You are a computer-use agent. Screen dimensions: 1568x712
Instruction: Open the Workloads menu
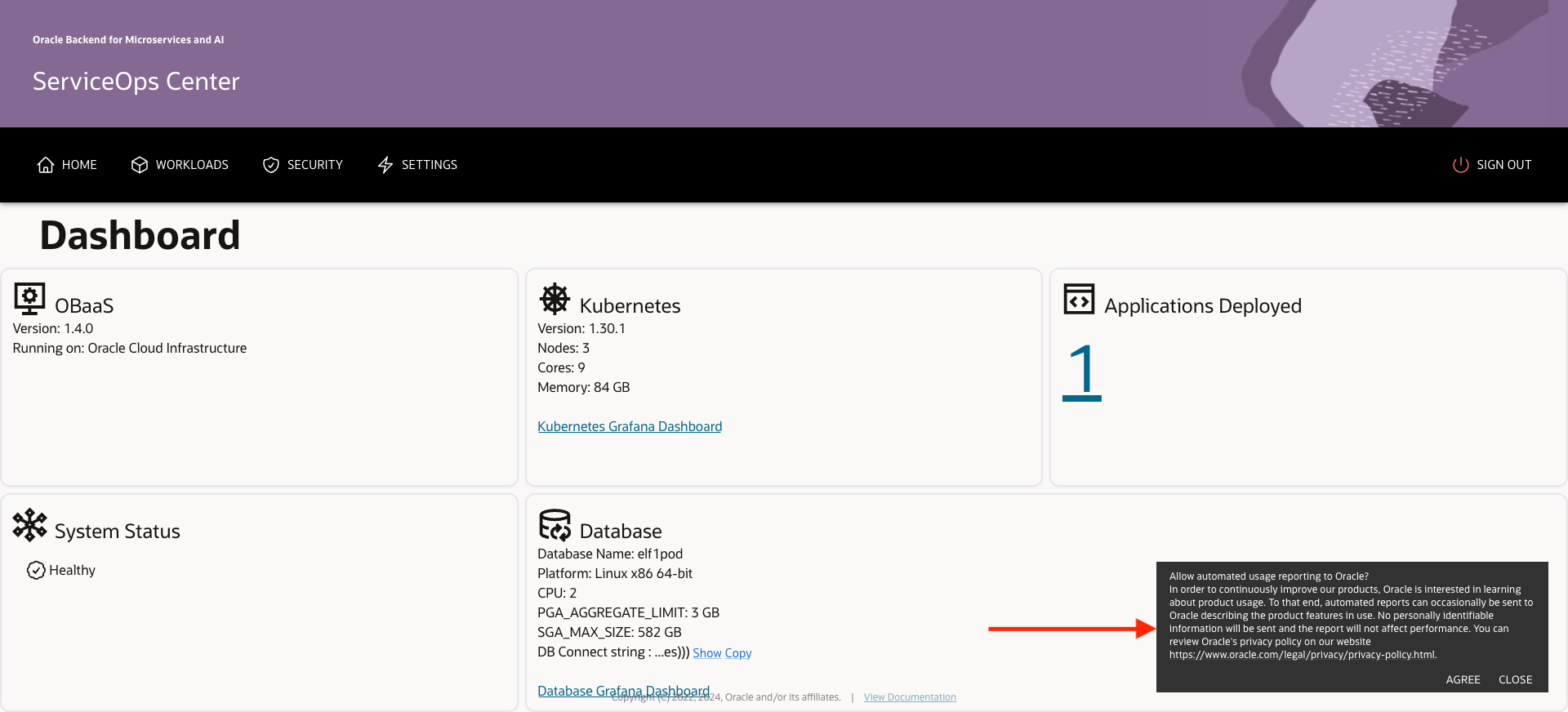click(192, 165)
